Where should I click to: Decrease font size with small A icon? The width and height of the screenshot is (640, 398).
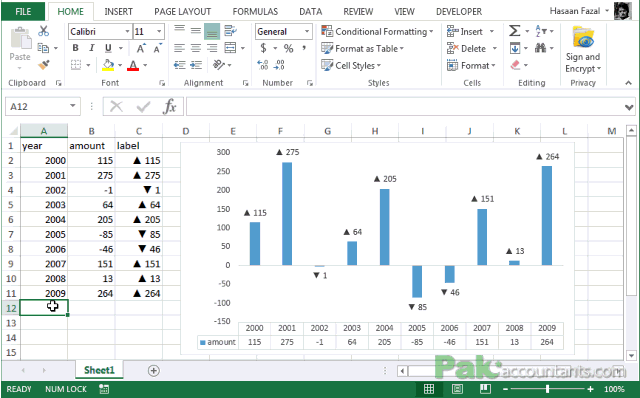pyautogui.click(x=157, y=48)
